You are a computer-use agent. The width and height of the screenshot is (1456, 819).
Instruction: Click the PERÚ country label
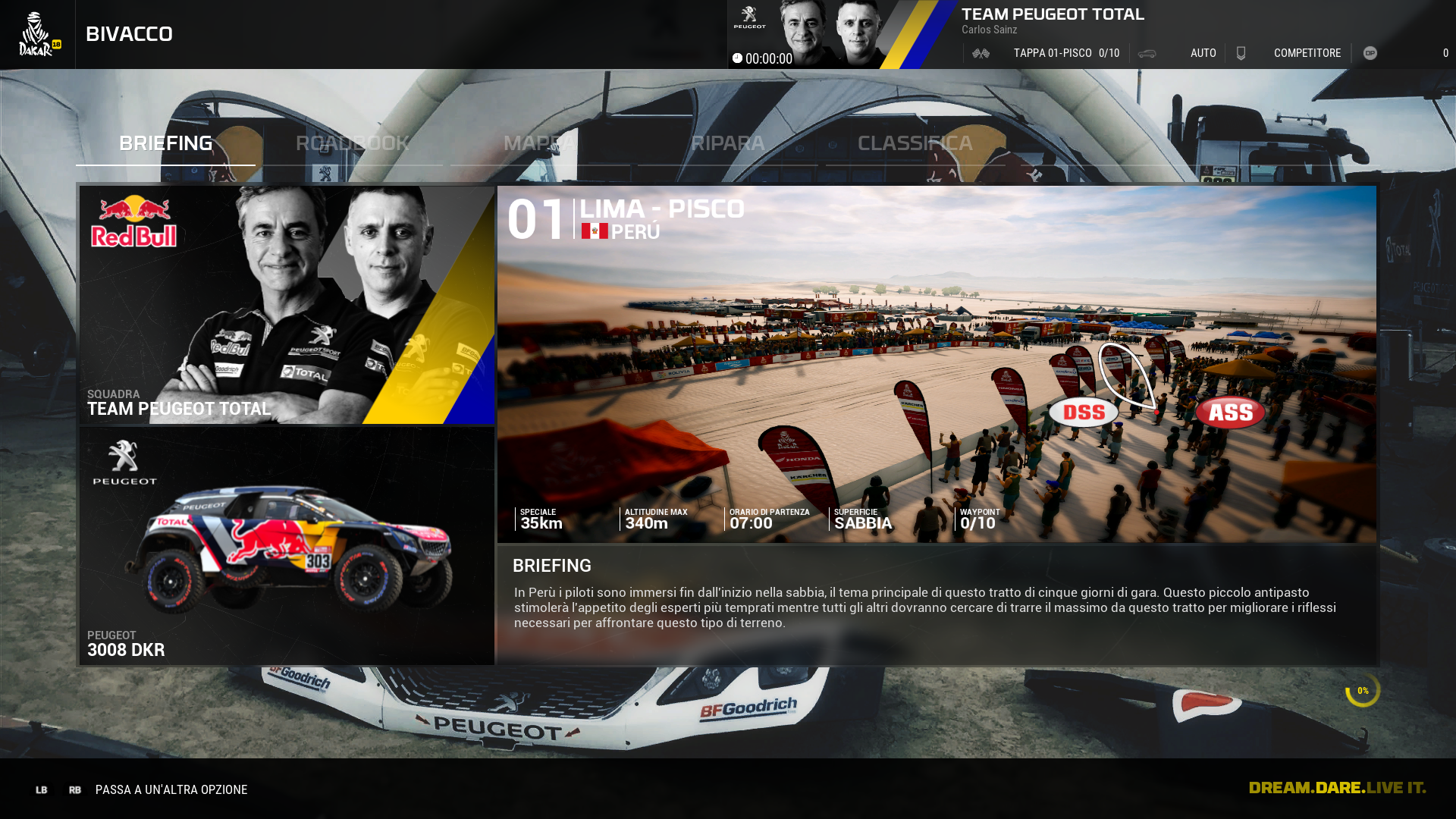click(x=635, y=232)
